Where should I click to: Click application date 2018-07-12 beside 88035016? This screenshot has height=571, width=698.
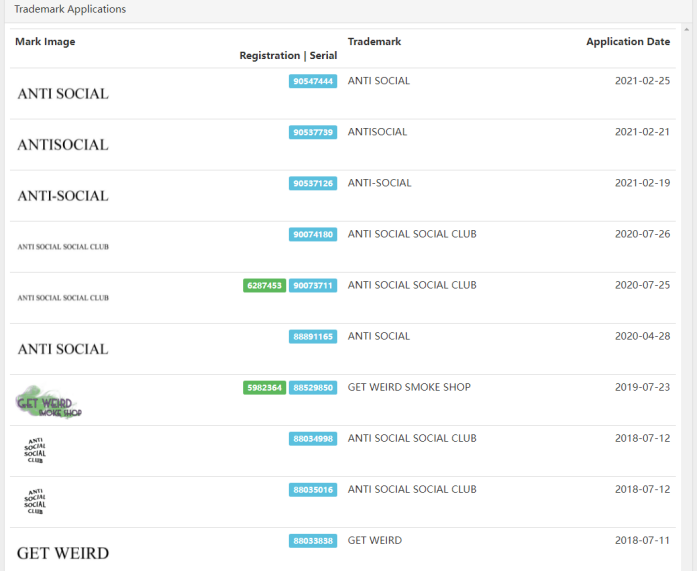point(642,489)
